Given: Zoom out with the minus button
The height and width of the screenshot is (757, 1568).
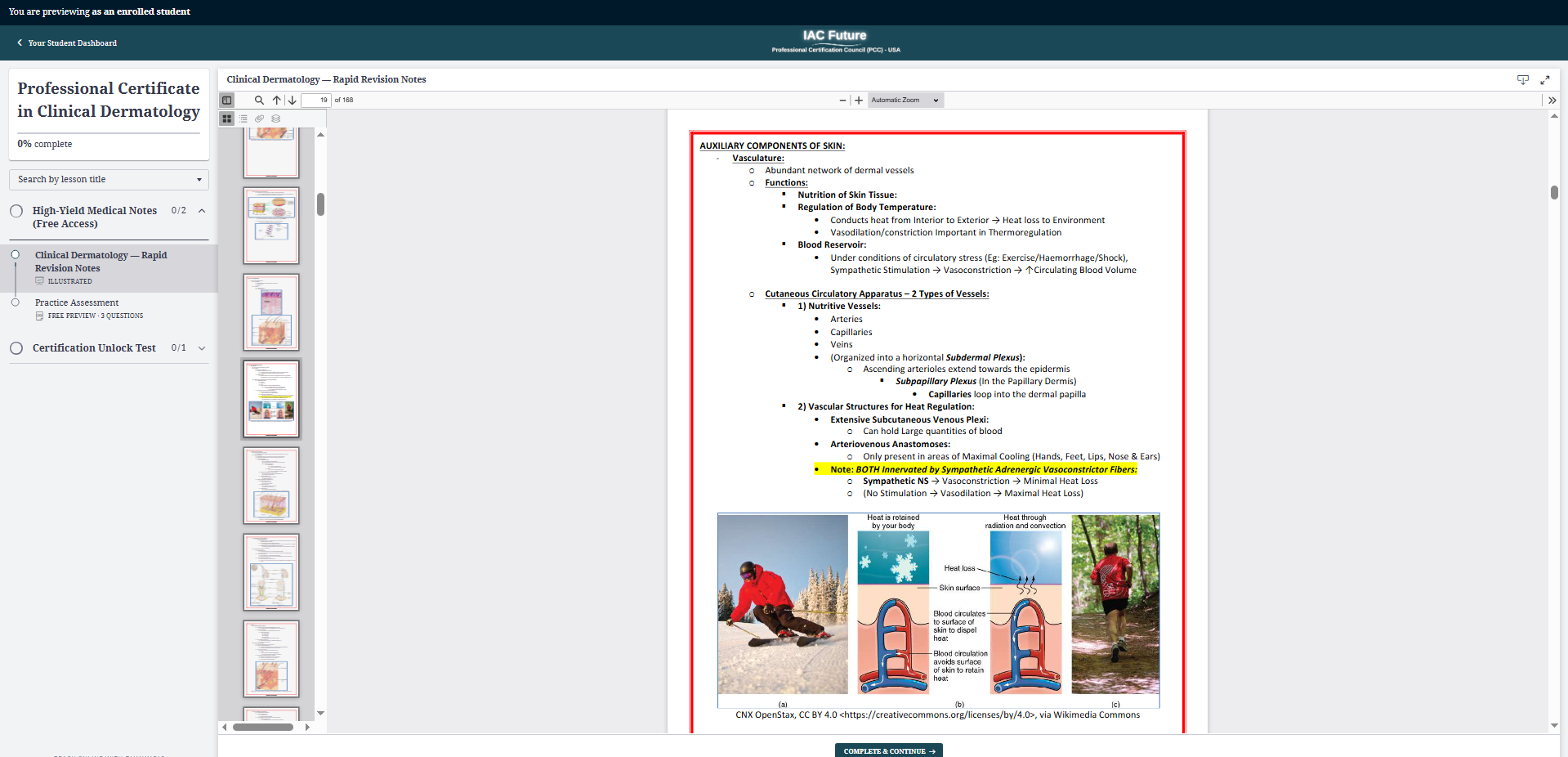Looking at the screenshot, I should pos(842,101).
